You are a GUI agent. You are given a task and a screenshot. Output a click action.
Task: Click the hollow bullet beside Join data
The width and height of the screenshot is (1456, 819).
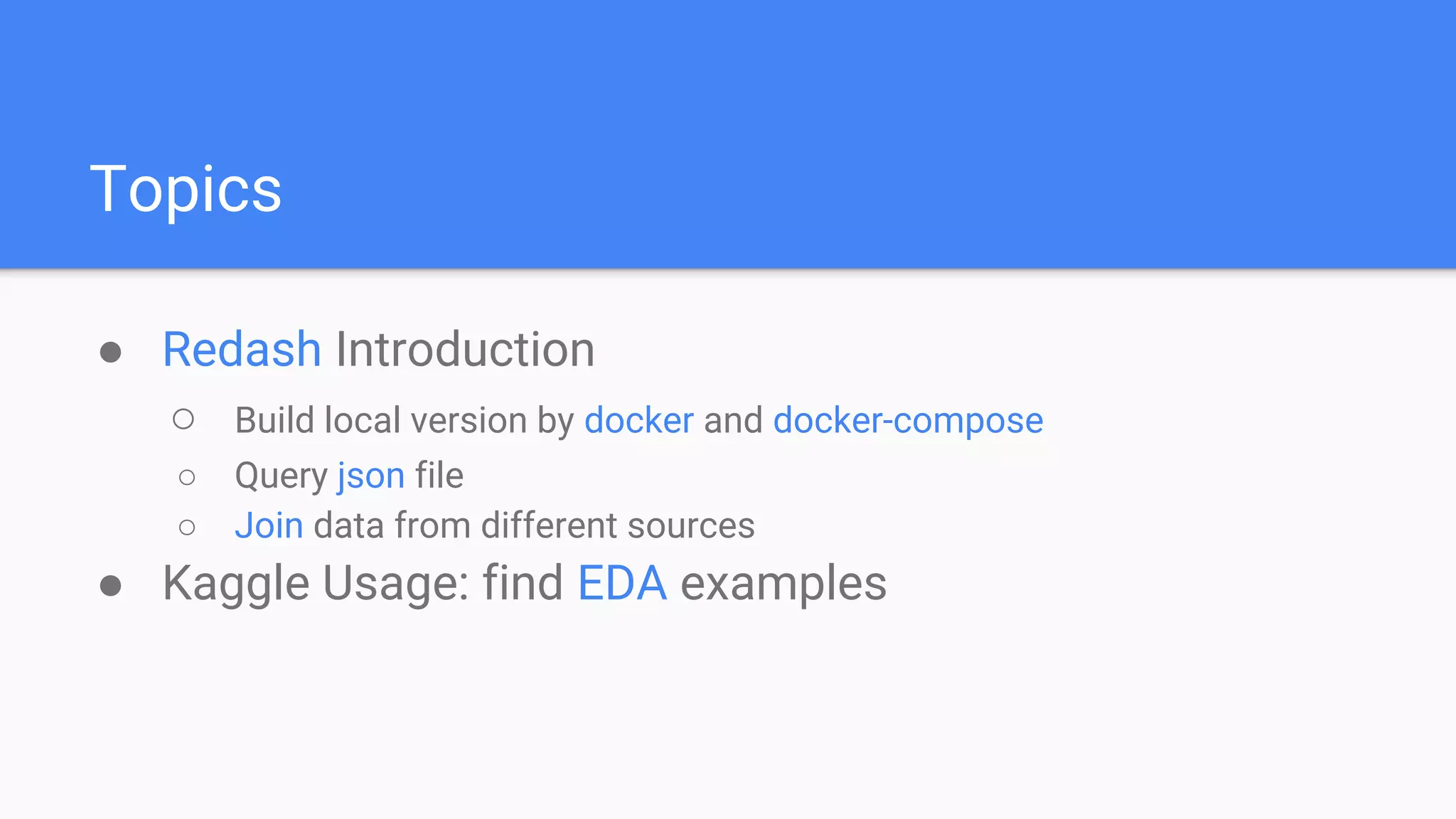tap(187, 528)
